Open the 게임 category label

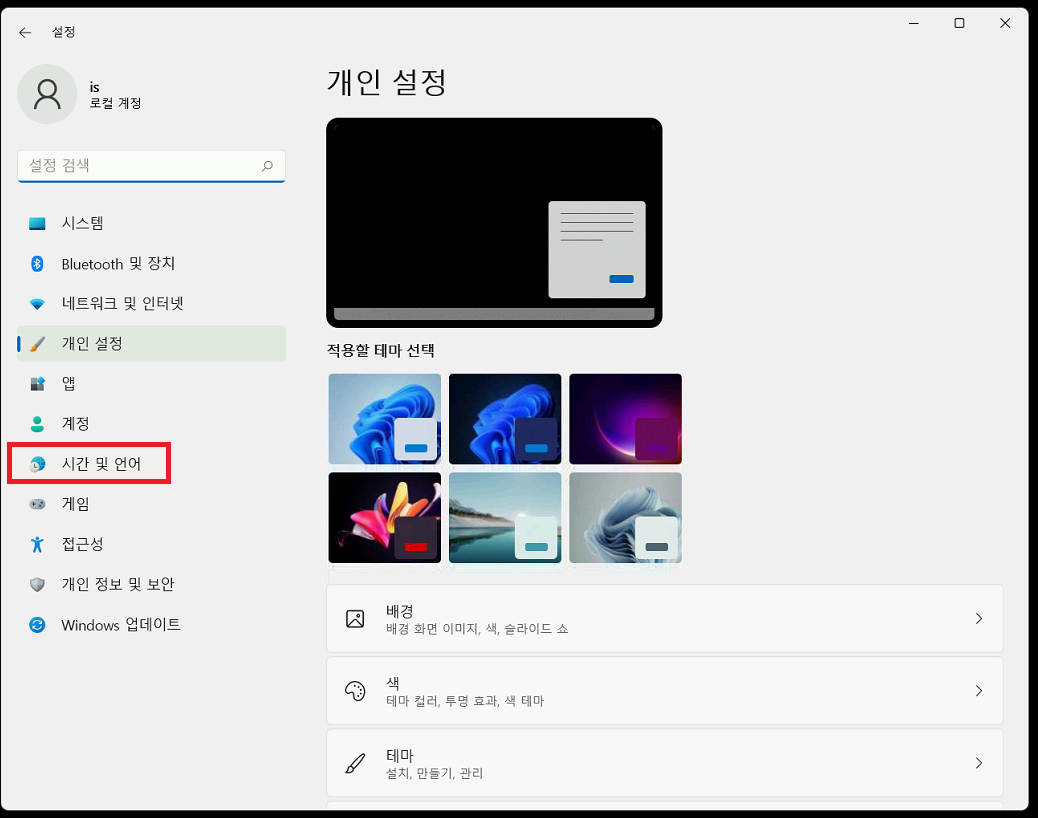click(x=75, y=504)
